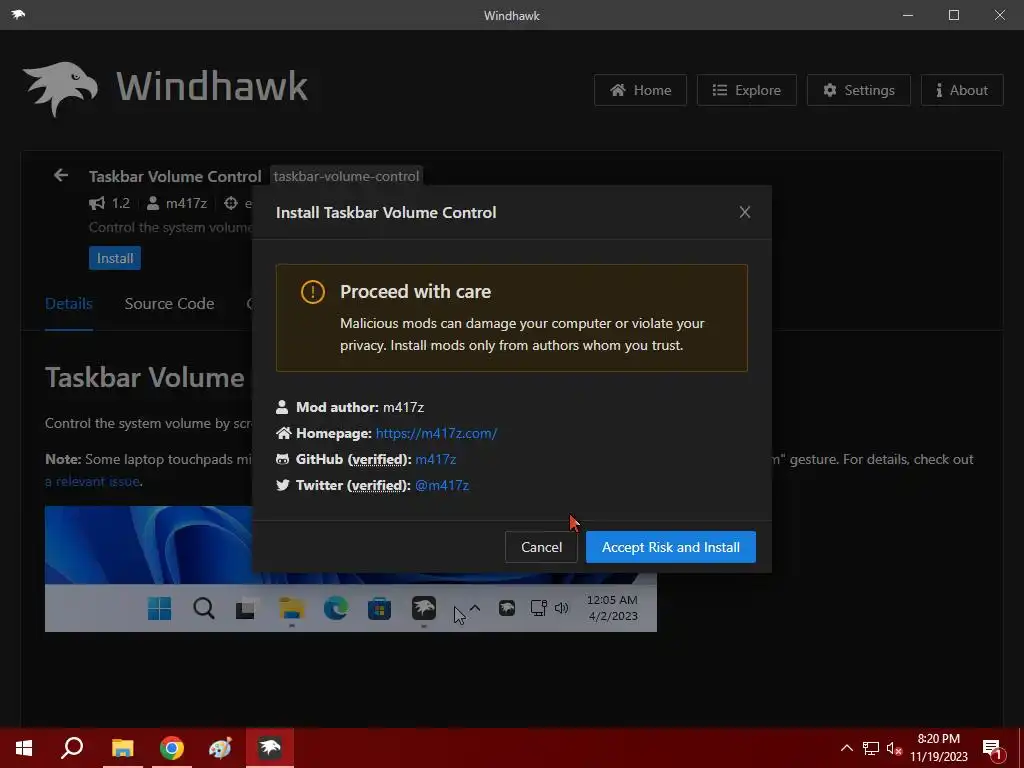Click 'Proceed with care' heading
This screenshot has height=768, width=1024.
tap(415, 292)
